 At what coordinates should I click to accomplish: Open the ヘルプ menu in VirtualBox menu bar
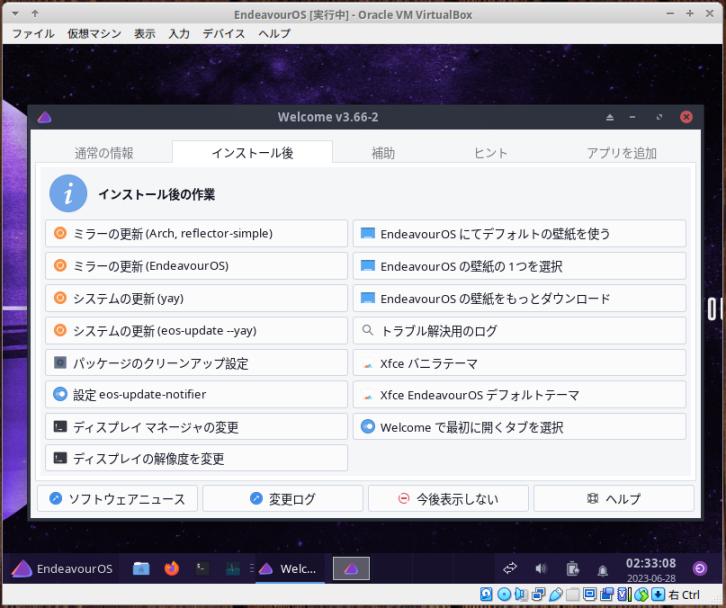[x=274, y=33]
